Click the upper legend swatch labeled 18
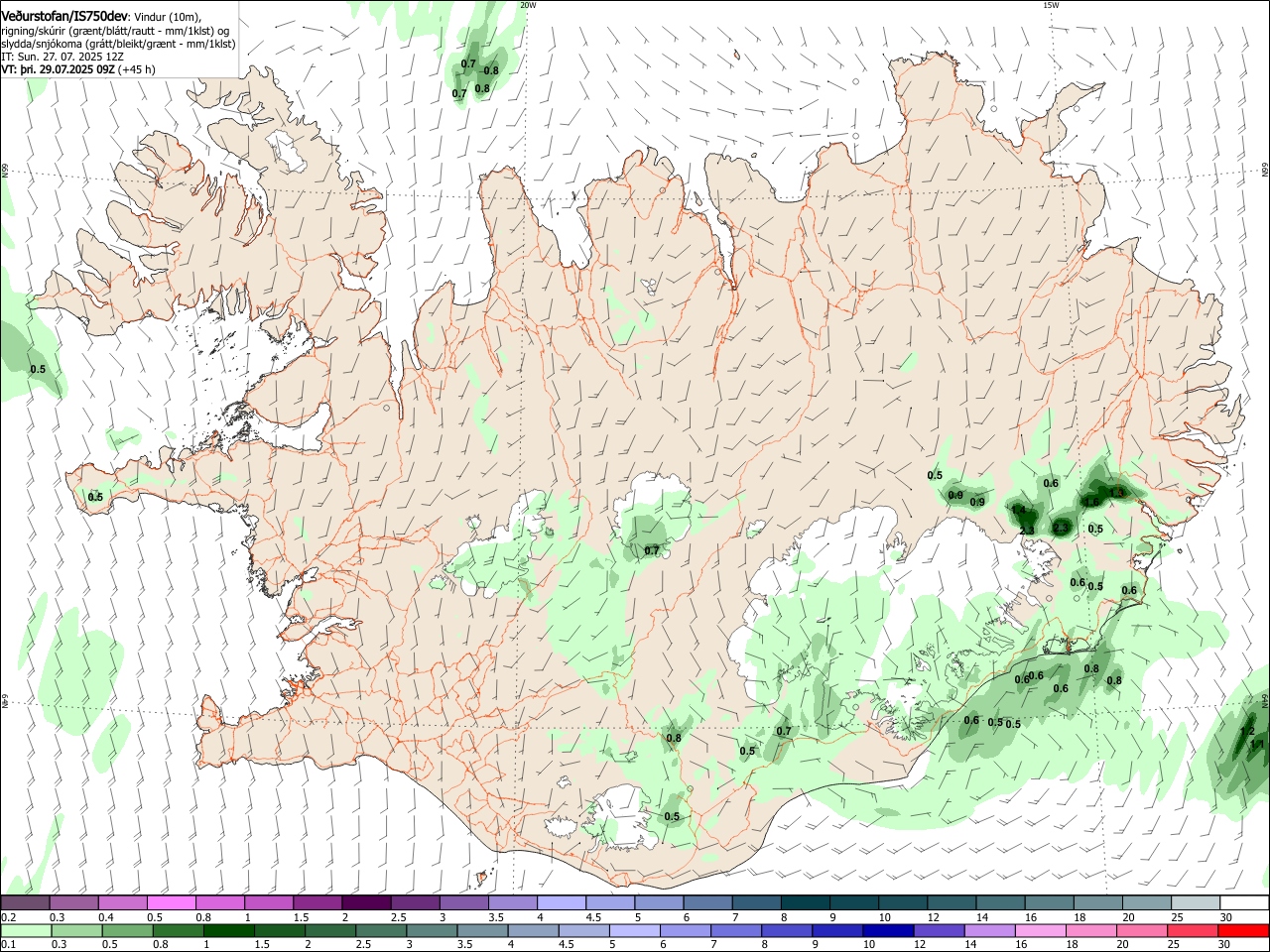Viewport: 1270px width, 952px height. (1096, 903)
